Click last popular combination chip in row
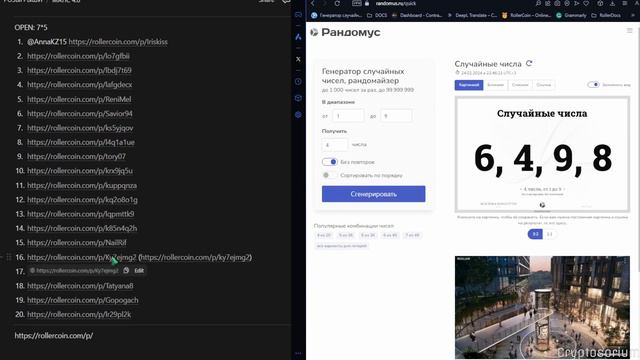This screenshot has width=640, height=360. click(412, 235)
